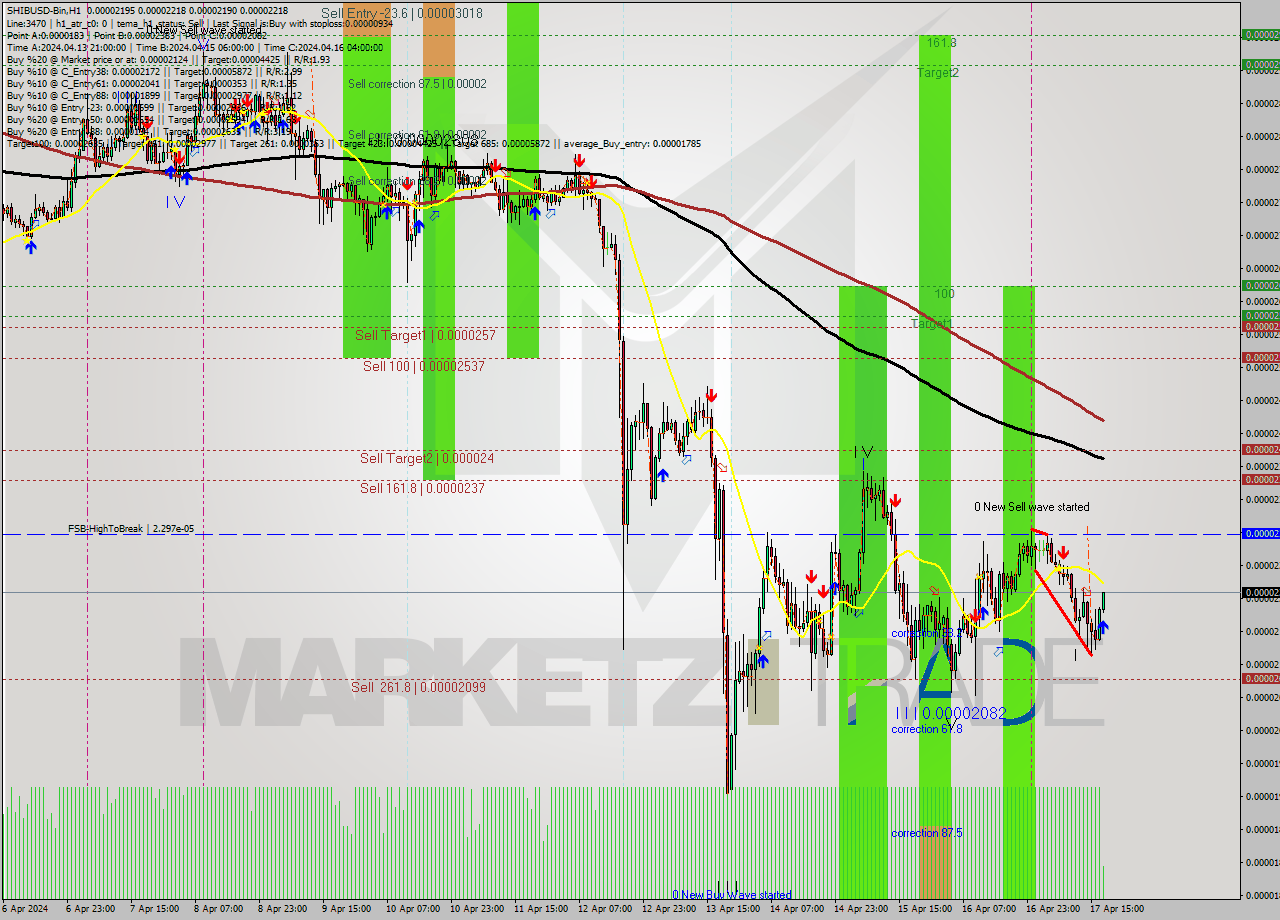Select the 'I I I 0.00002082' wave label
1280x920 pixels.
click(951, 713)
